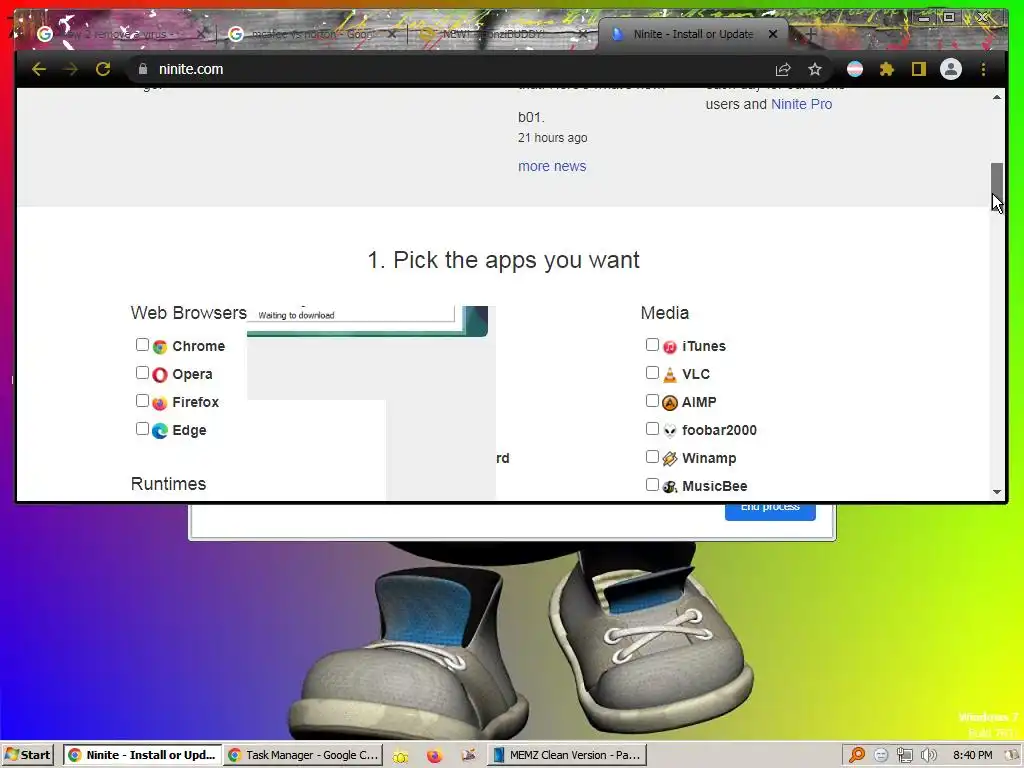This screenshot has height=768, width=1024.
Task: Check the MusicBee checkbox
Action: click(652, 485)
